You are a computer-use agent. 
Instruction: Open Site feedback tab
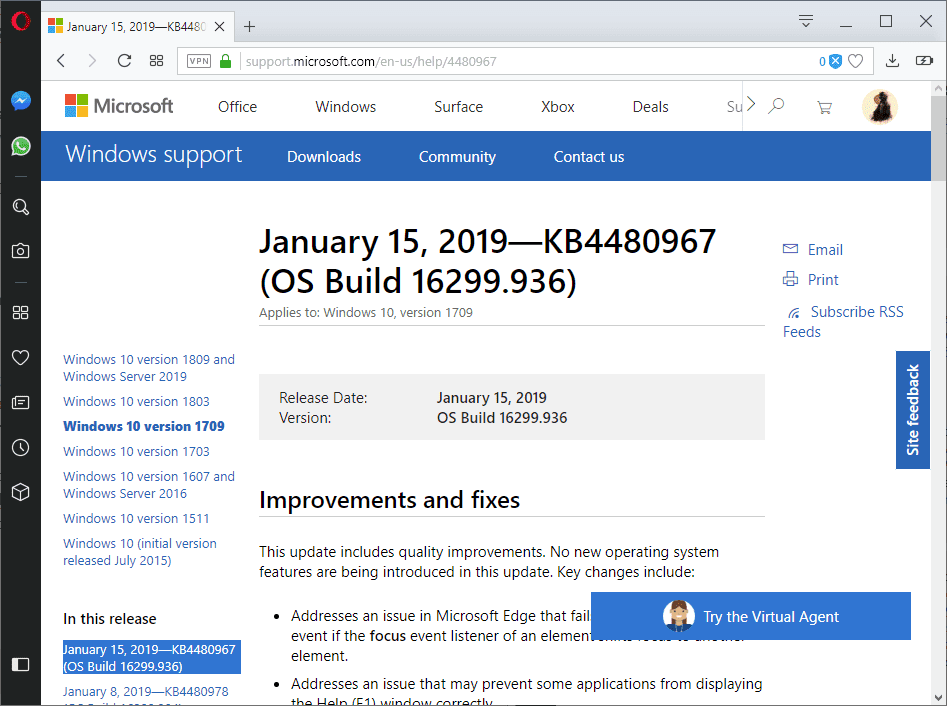[x=913, y=409]
